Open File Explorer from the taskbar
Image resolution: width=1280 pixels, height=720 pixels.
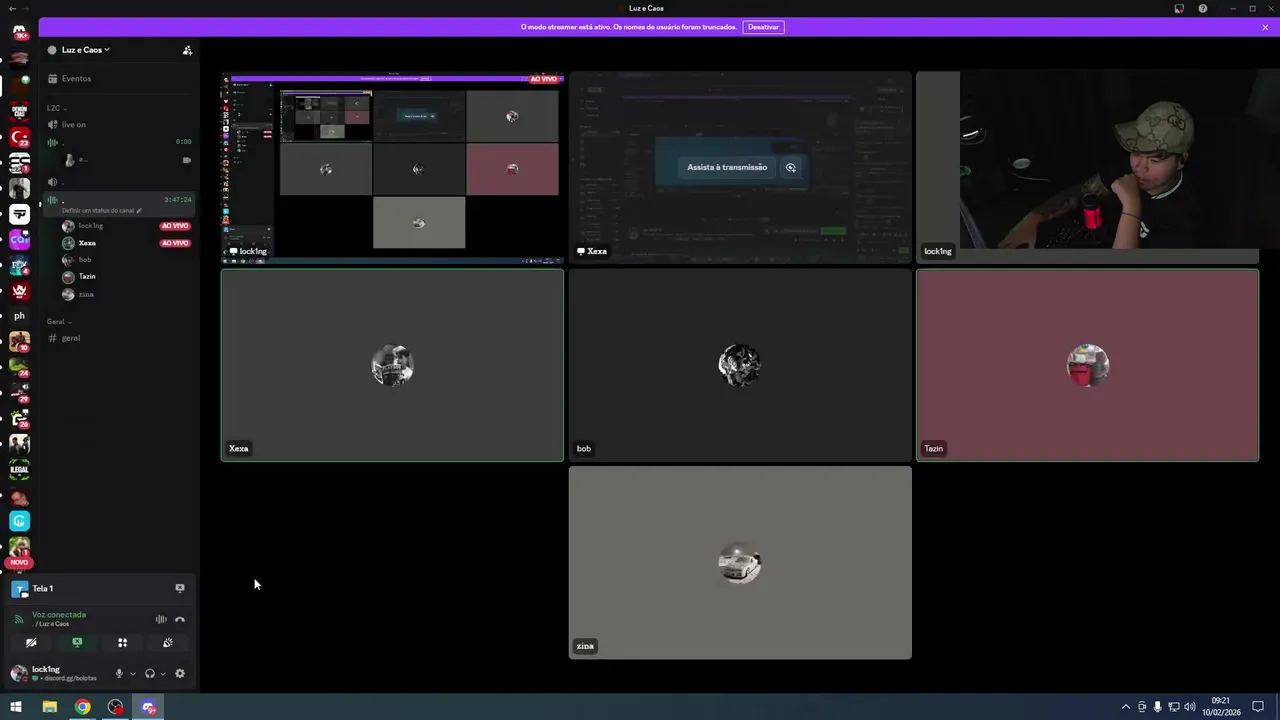click(49, 707)
